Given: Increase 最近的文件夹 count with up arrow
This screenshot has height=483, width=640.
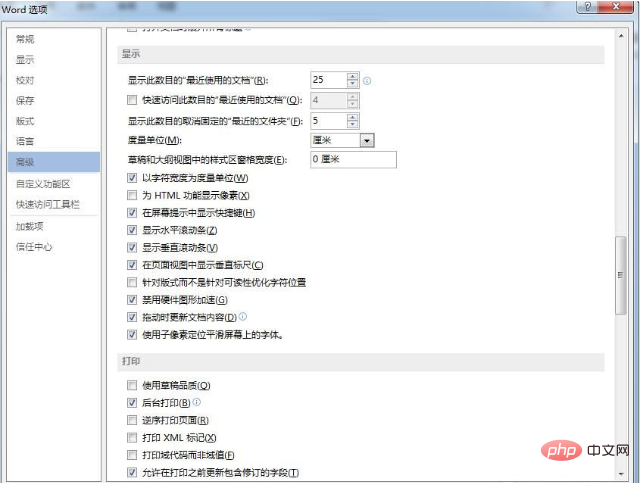Looking at the screenshot, I should [352, 116].
